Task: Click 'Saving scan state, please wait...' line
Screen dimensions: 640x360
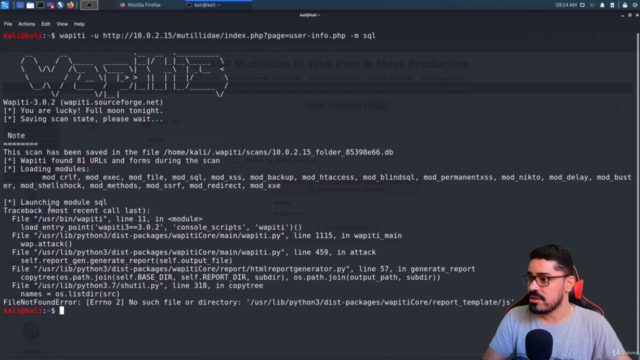Action: (83, 119)
